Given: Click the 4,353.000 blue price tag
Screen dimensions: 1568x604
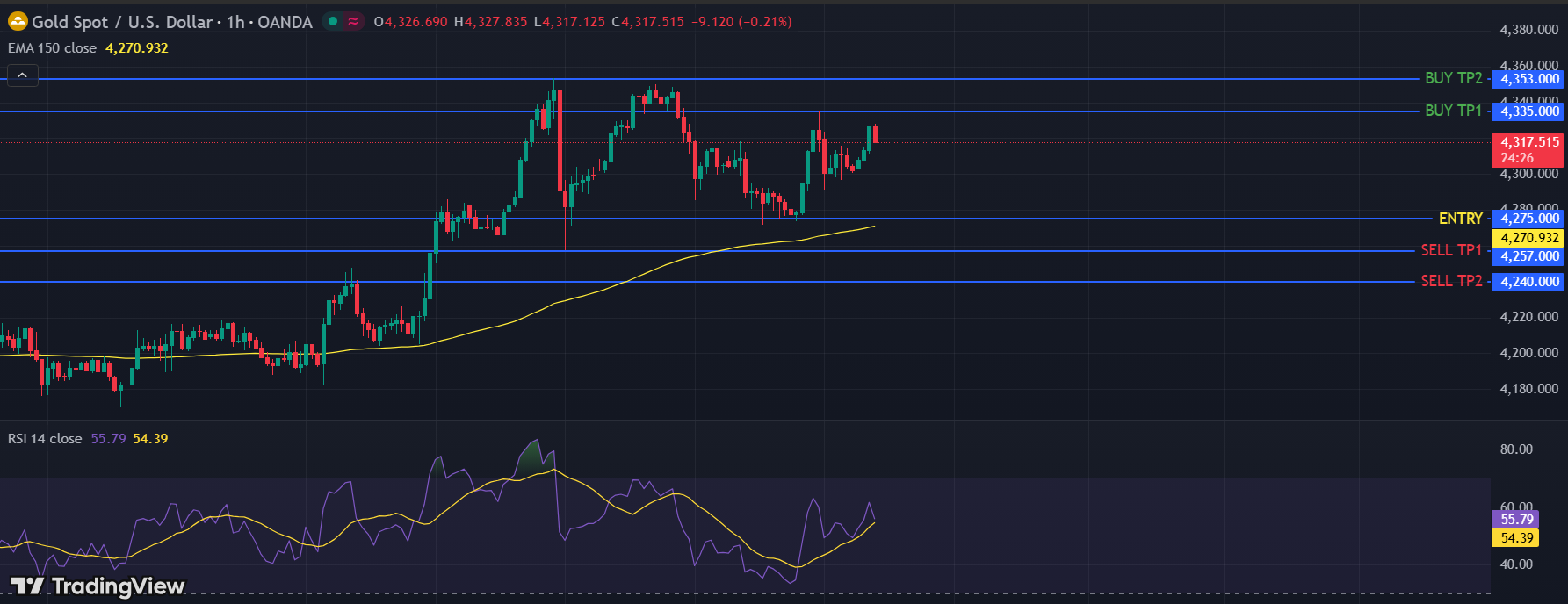Looking at the screenshot, I should point(1529,79).
